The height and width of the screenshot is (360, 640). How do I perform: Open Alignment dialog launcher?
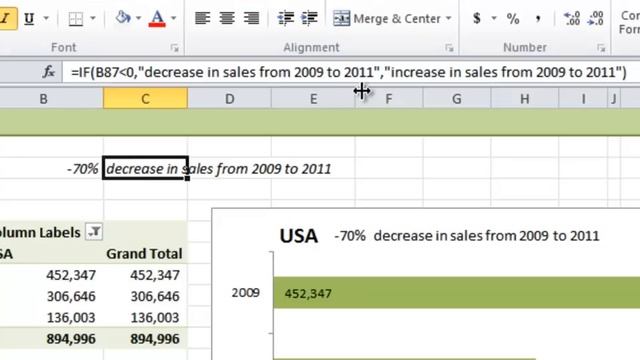tap(449, 48)
